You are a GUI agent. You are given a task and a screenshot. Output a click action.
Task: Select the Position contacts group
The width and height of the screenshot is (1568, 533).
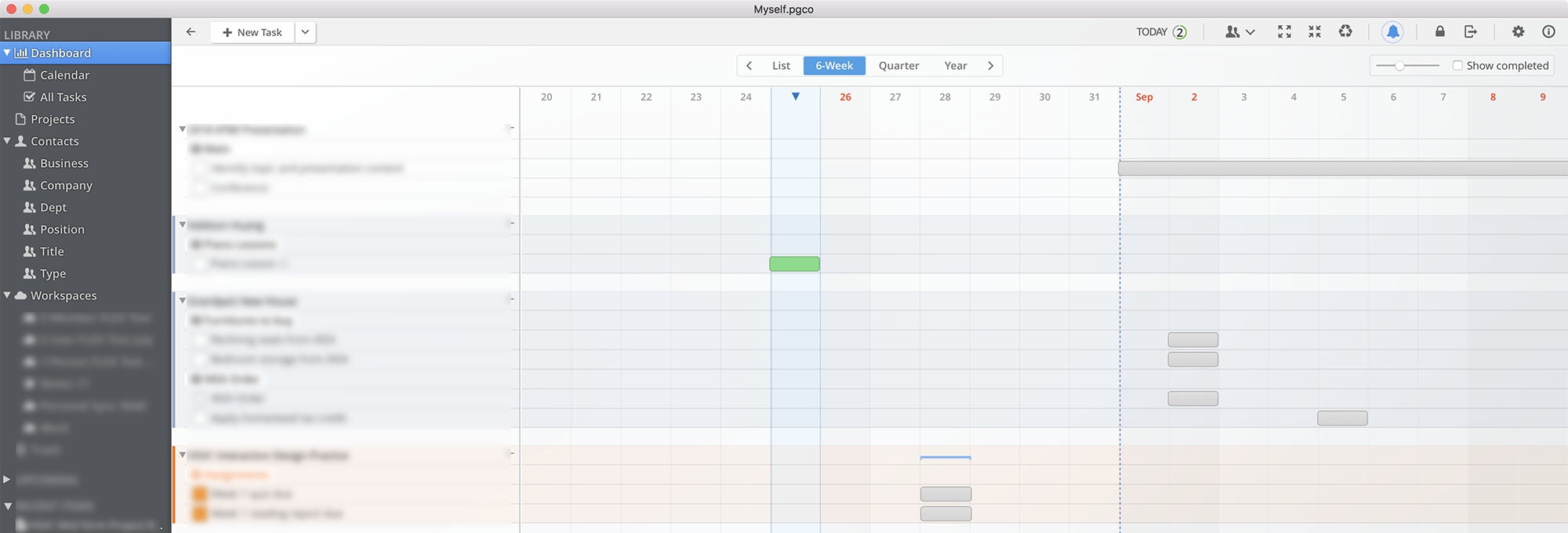coord(62,229)
